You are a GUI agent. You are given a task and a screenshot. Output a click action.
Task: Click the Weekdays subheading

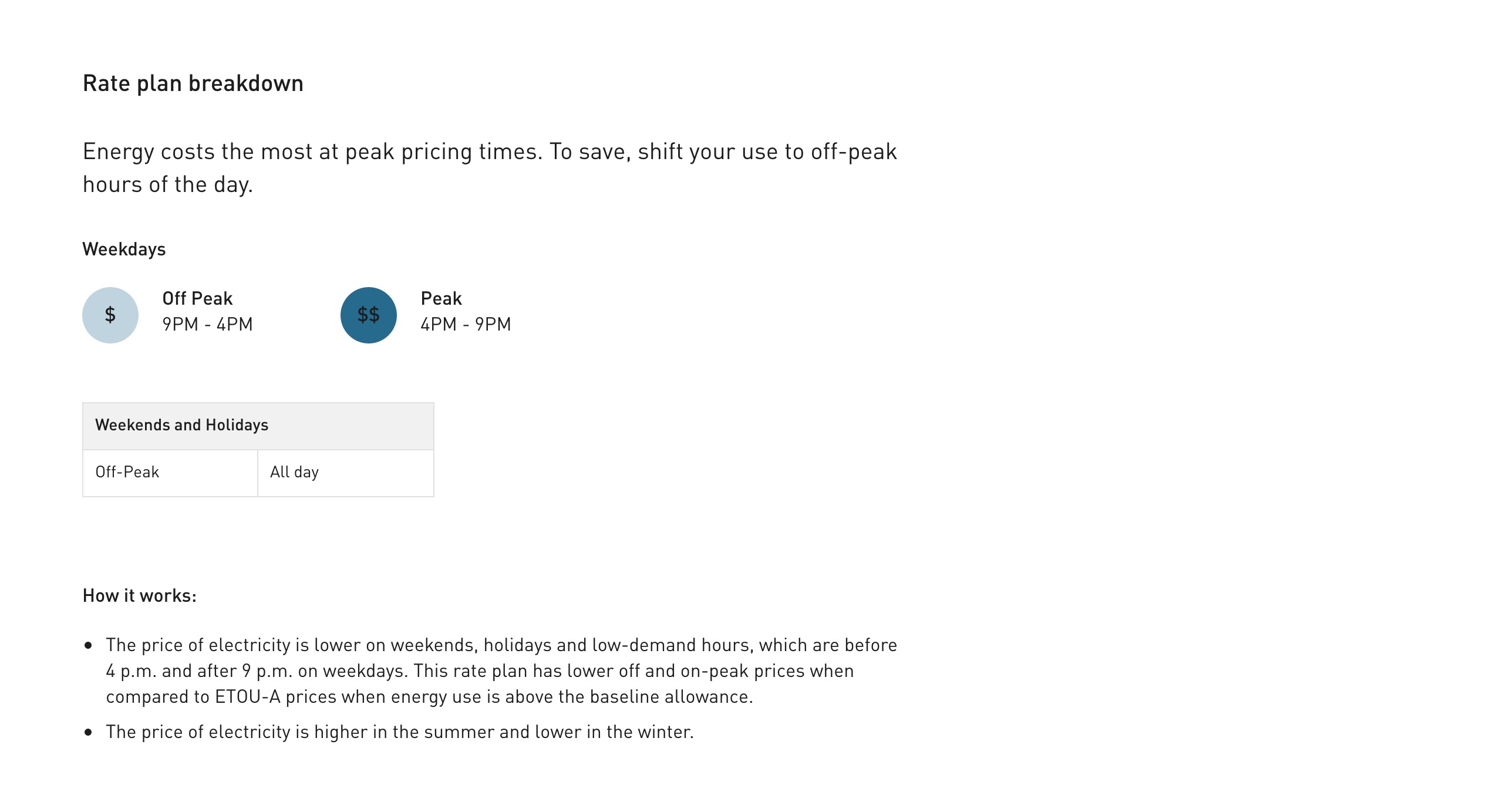pyautogui.click(x=124, y=250)
